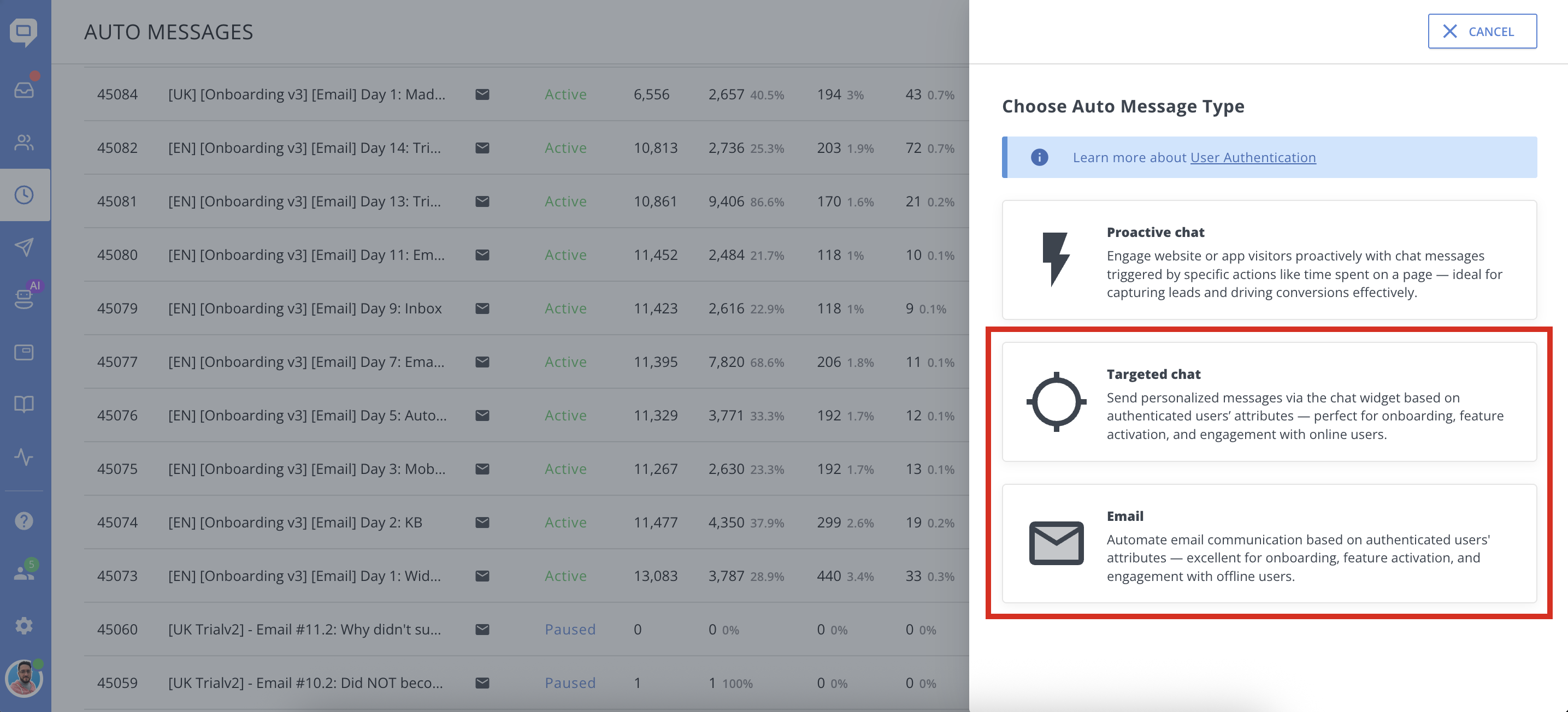Open Email #10.2: Did NOT beco... message

(305, 683)
